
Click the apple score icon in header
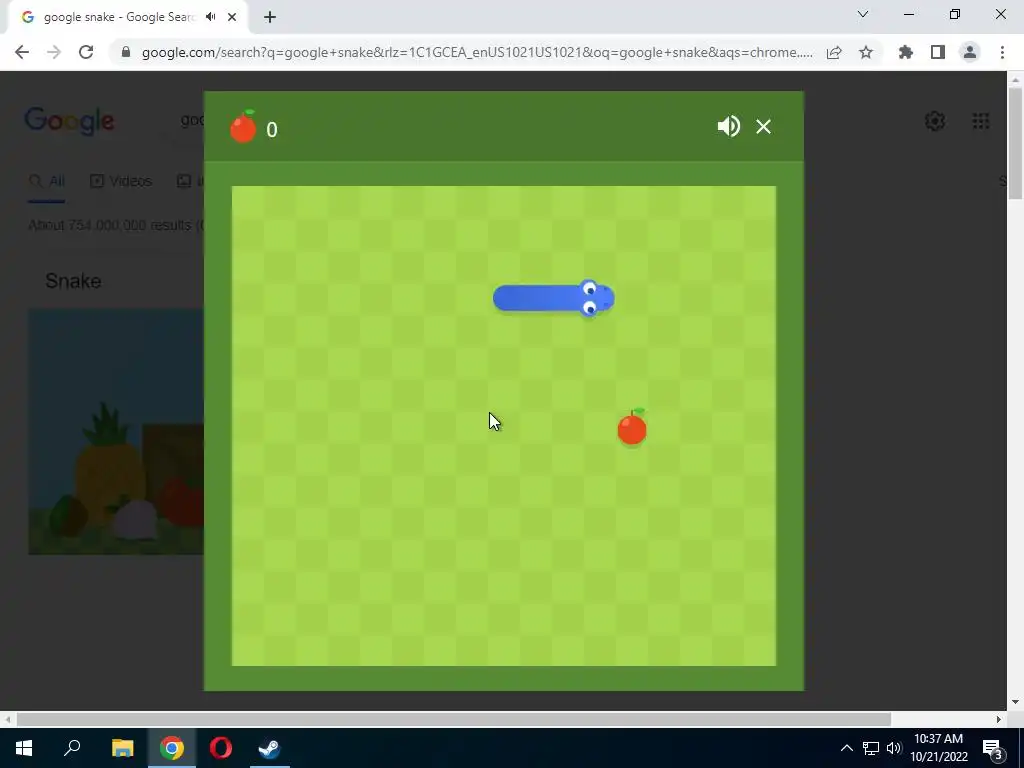243,126
